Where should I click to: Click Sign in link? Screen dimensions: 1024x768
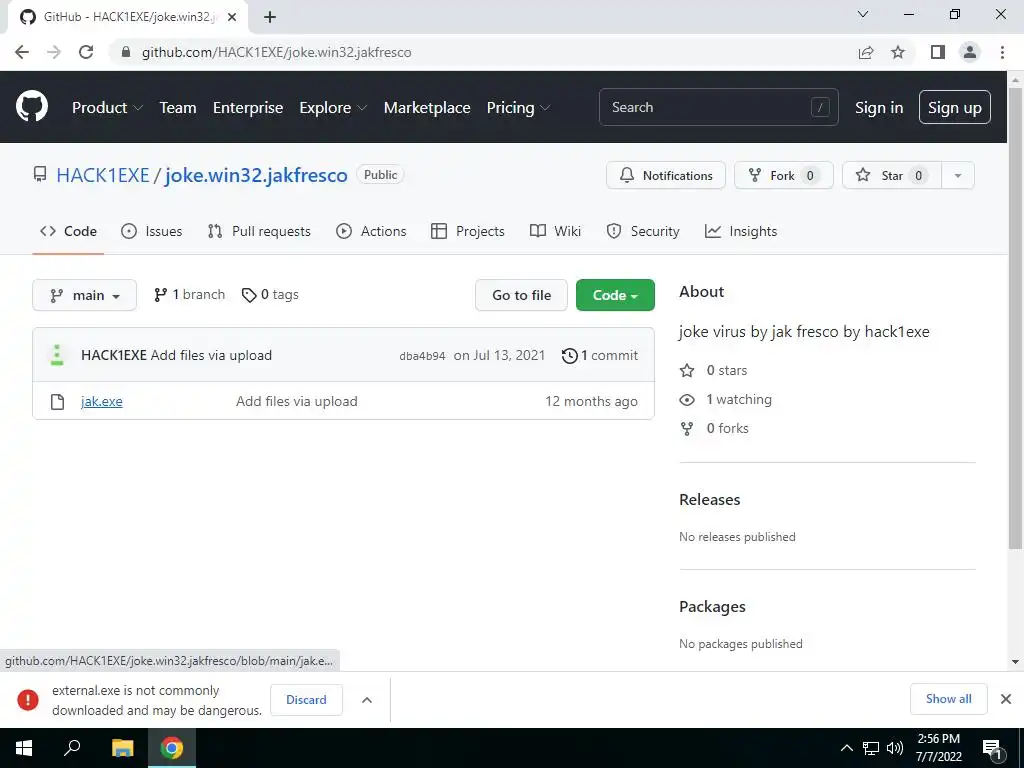(879, 107)
